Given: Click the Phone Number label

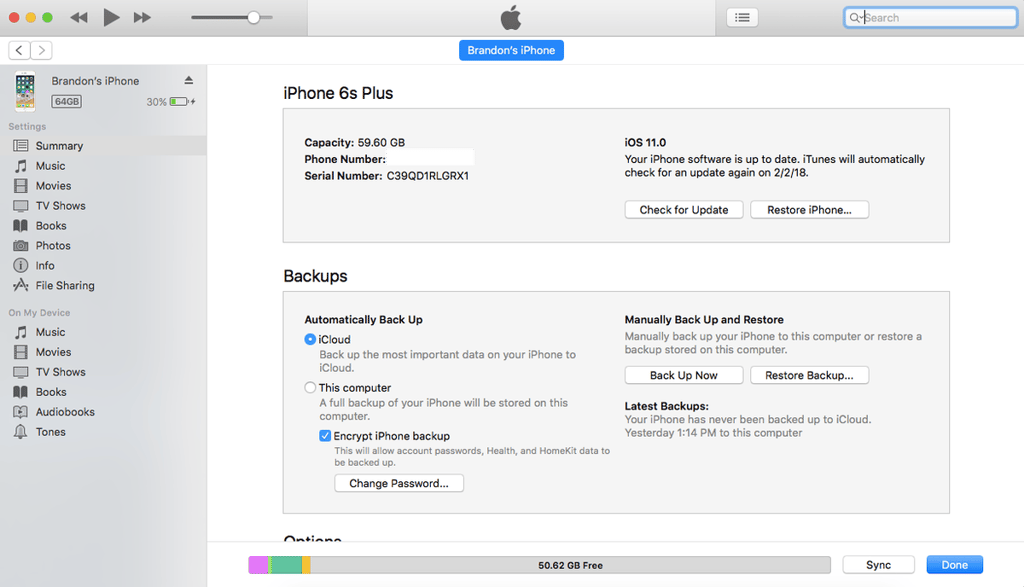Looking at the screenshot, I should [x=345, y=159].
